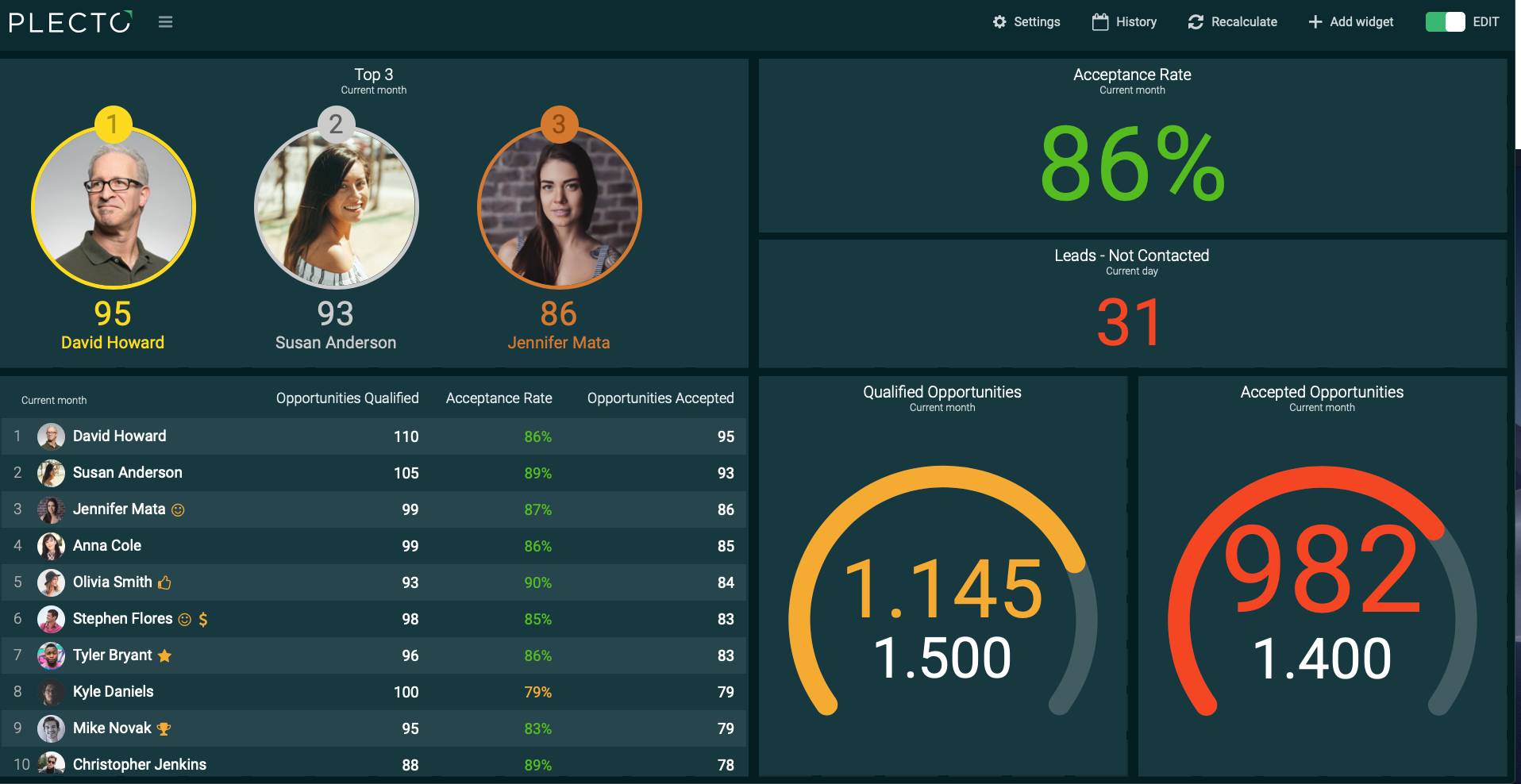
Task: Open the History calendar icon
Action: [x=1099, y=22]
